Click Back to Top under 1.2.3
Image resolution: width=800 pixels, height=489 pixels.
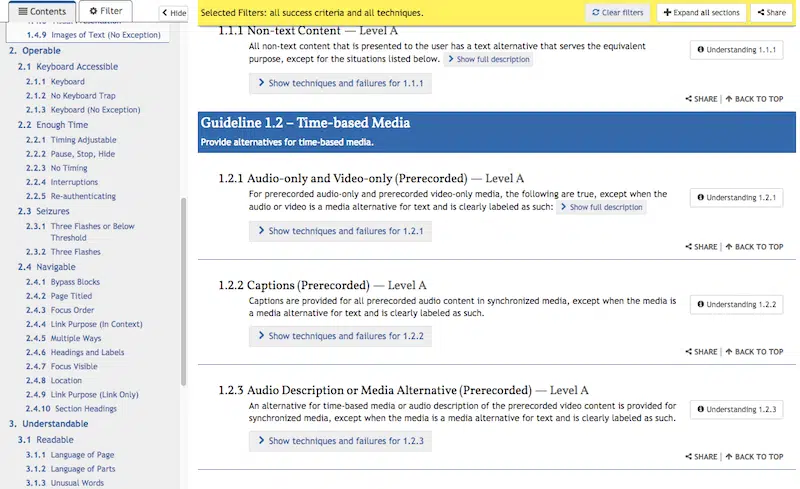[755, 457]
